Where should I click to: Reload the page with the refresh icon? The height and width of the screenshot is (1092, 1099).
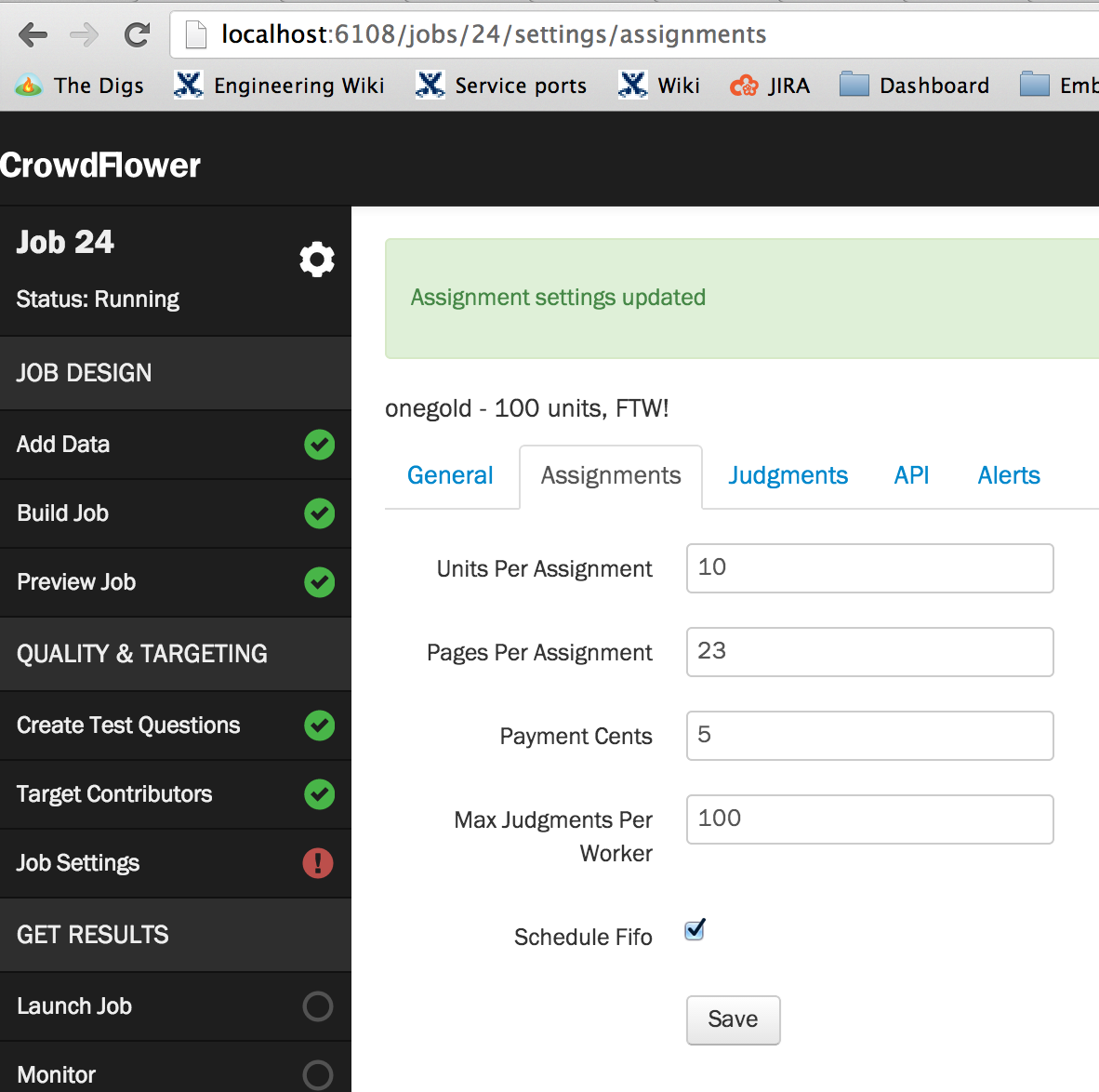(x=137, y=33)
